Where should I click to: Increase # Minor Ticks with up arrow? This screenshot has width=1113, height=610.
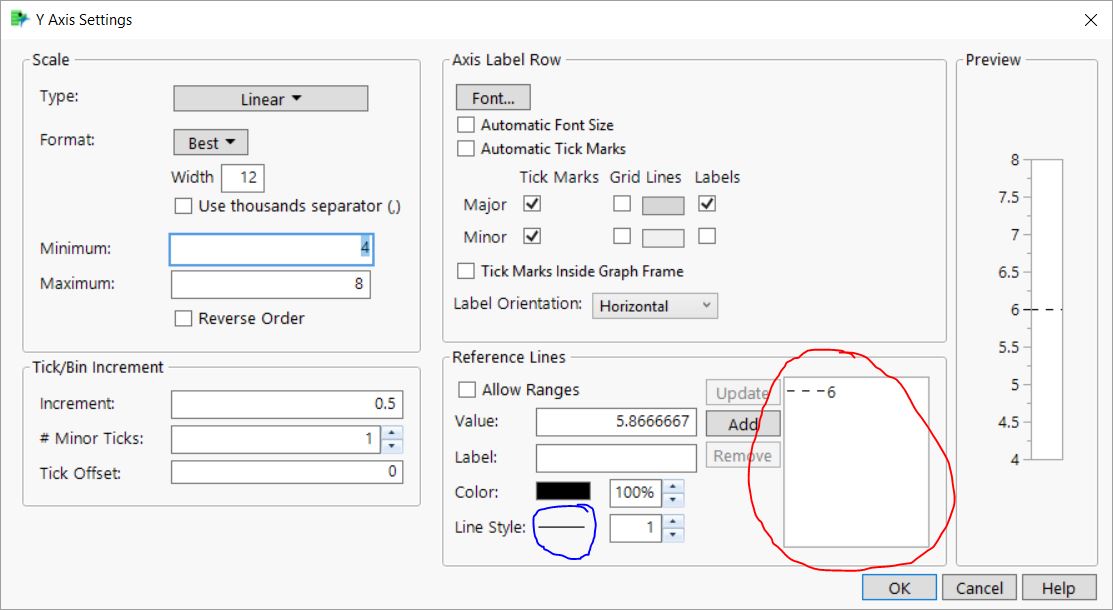click(392, 432)
